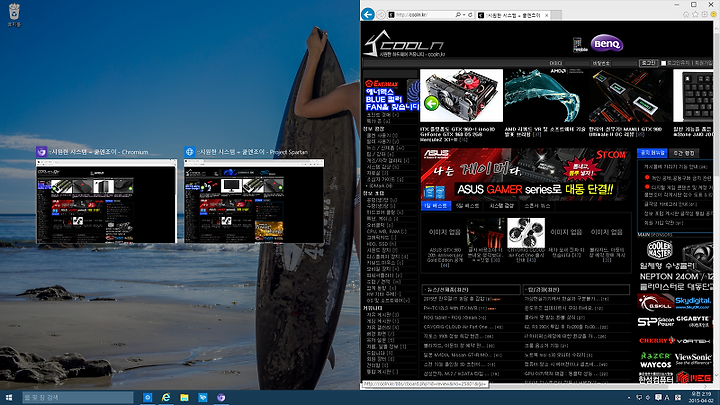Select the 5-day best tab
Viewport: 720px width, 405px height.
coord(467,206)
